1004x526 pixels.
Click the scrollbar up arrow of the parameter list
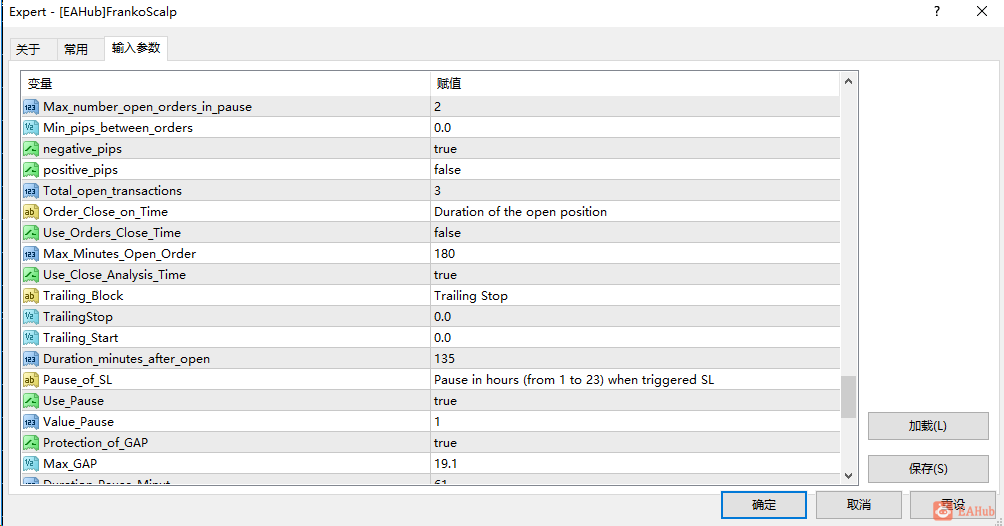click(x=848, y=81)
